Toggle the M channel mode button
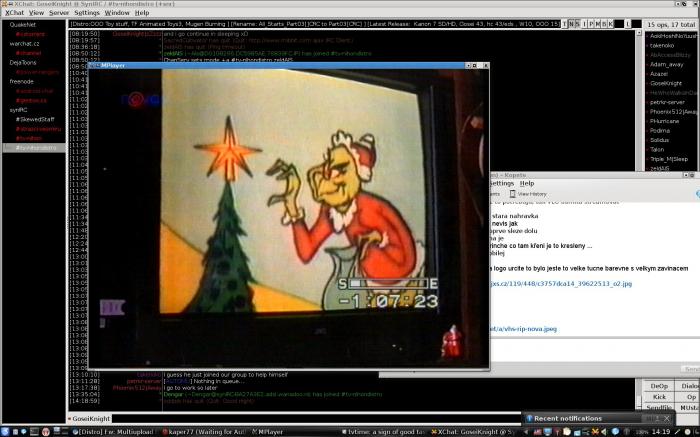This screenshot has height=437, width=700. (x=598, y=24)
